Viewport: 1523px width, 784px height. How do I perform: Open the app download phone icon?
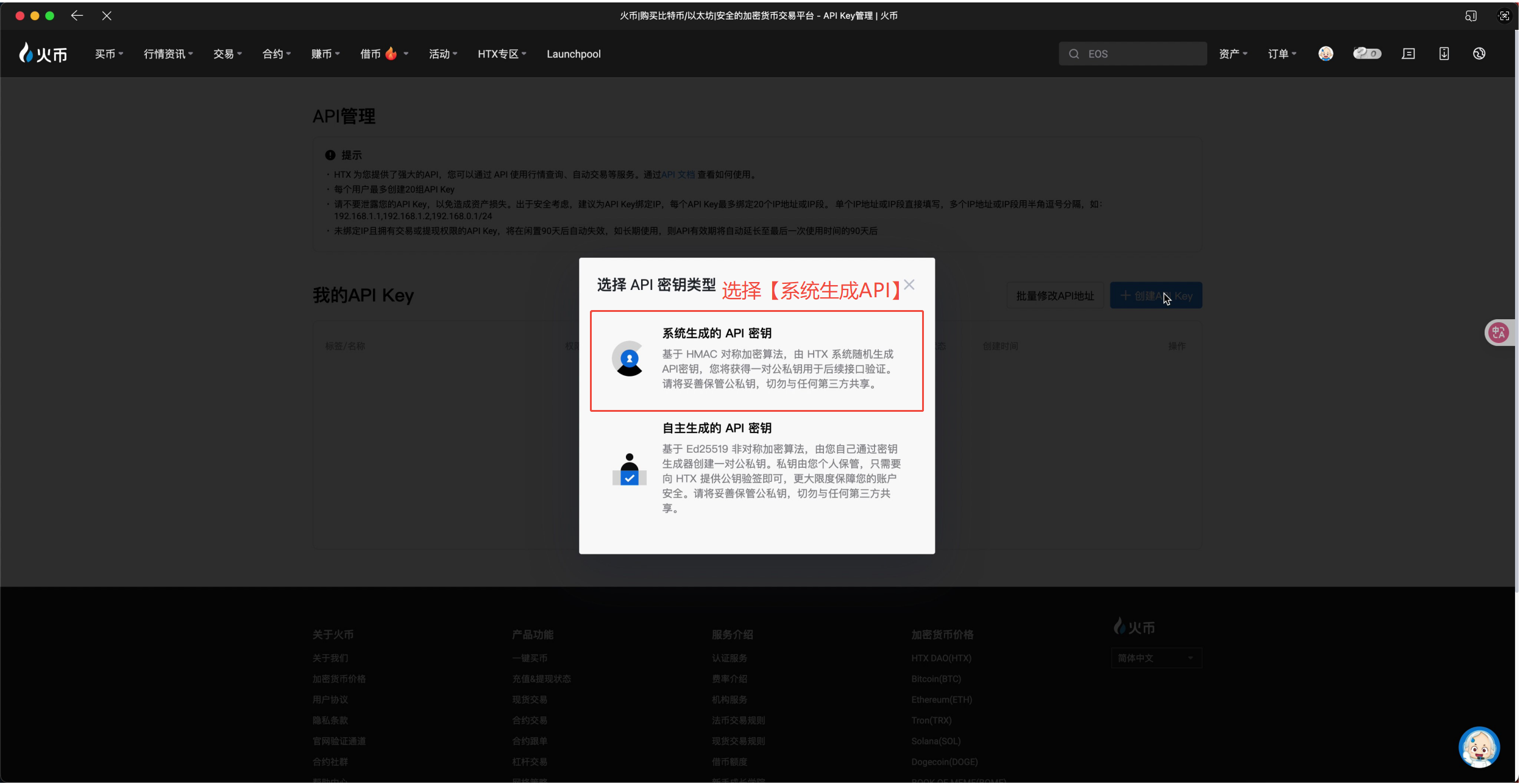(1444, 54)
